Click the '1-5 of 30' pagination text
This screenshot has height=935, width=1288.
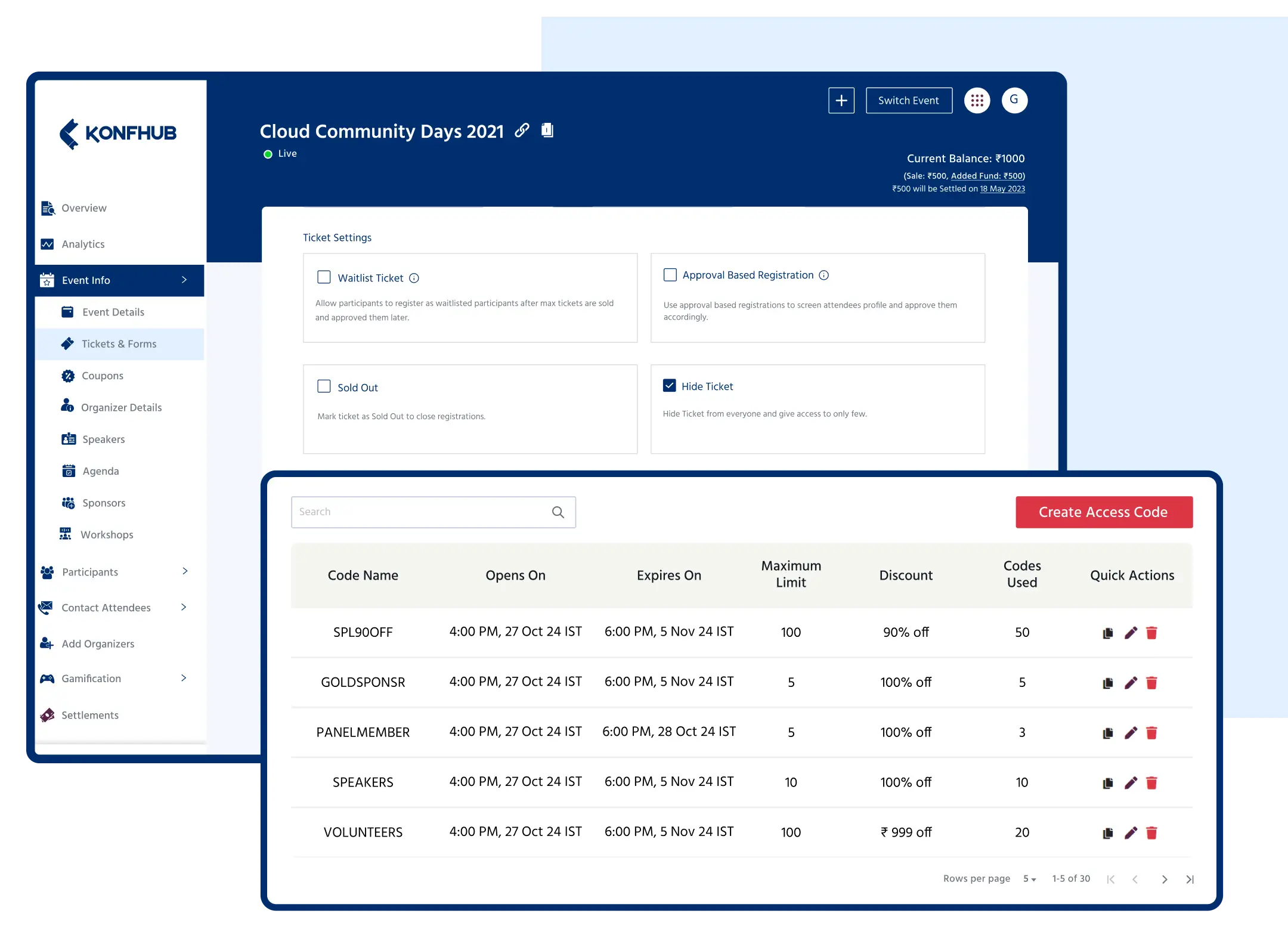click(x=1071, y=879)
